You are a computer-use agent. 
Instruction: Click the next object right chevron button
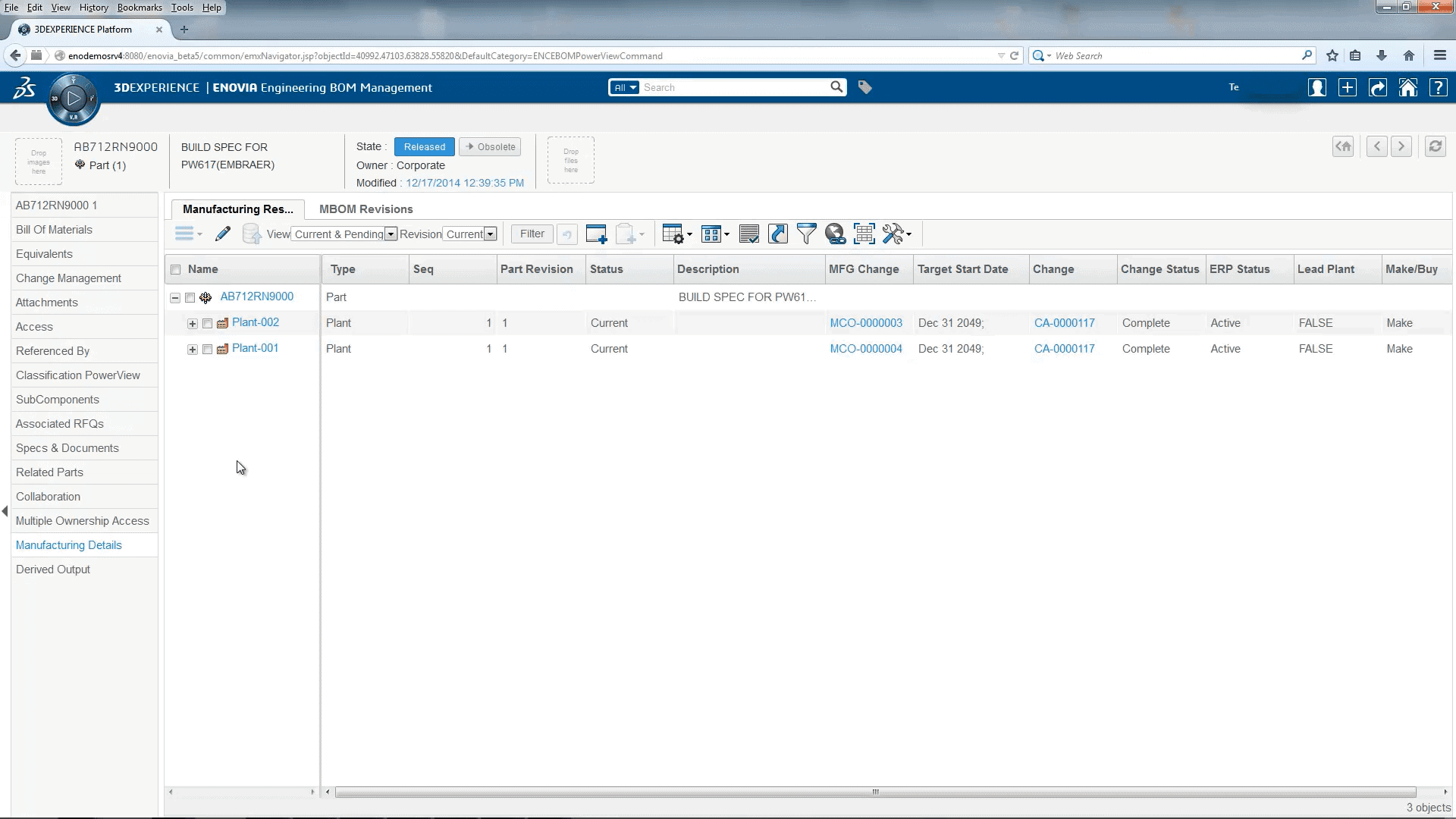[x=1401, y=146]
